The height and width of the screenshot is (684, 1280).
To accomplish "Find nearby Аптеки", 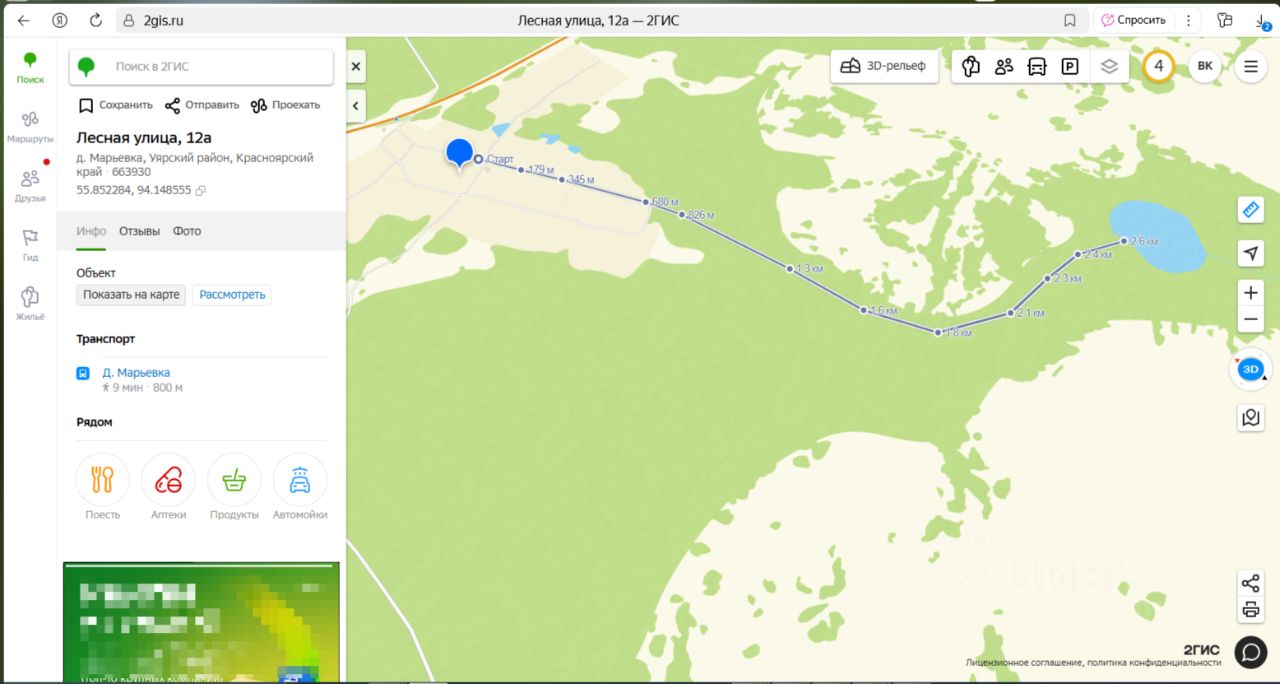I will [168, 487].
